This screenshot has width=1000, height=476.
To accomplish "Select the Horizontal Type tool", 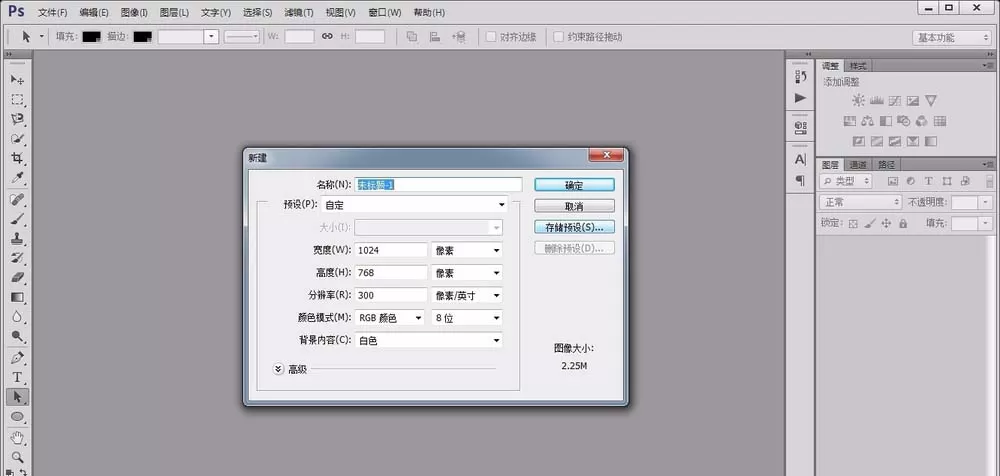I will coord(17,377).
